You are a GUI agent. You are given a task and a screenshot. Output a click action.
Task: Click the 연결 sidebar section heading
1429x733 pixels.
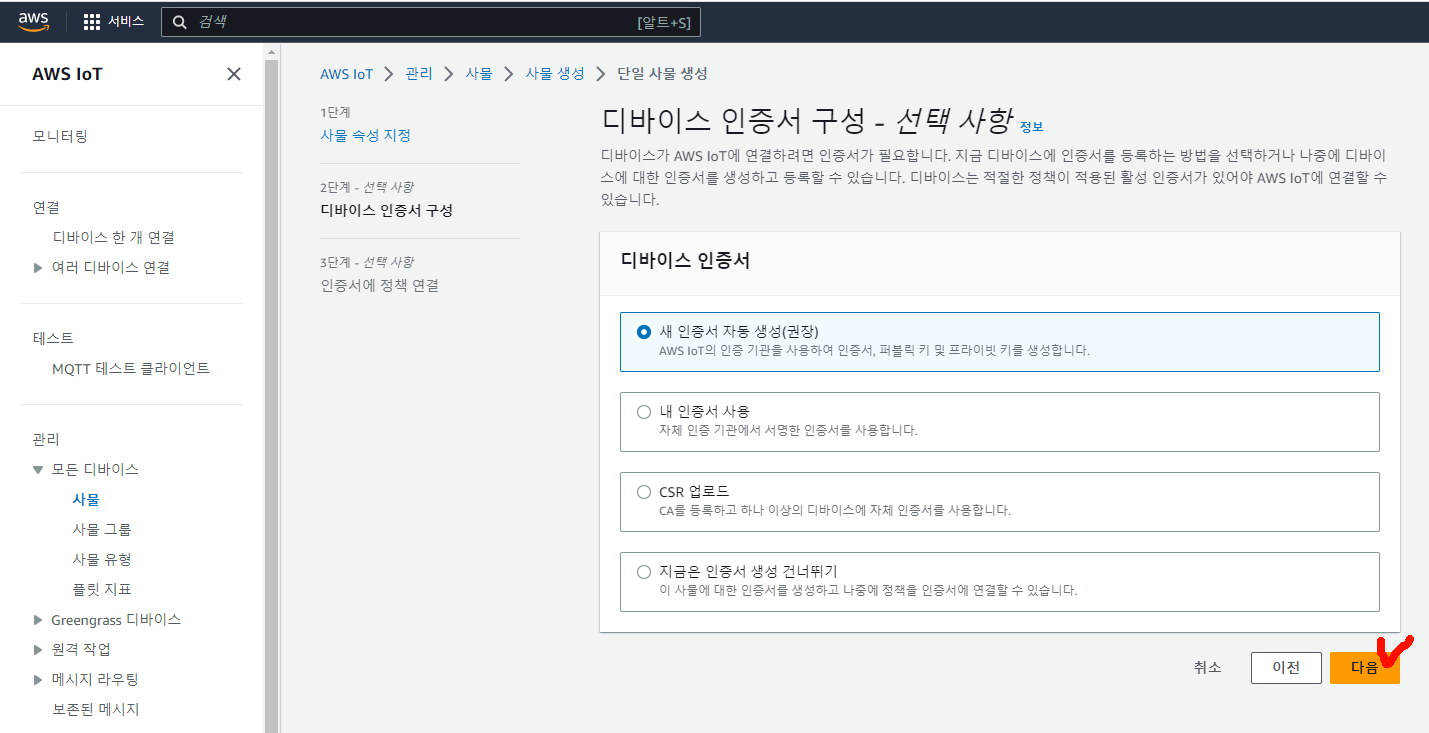[46, 207]
